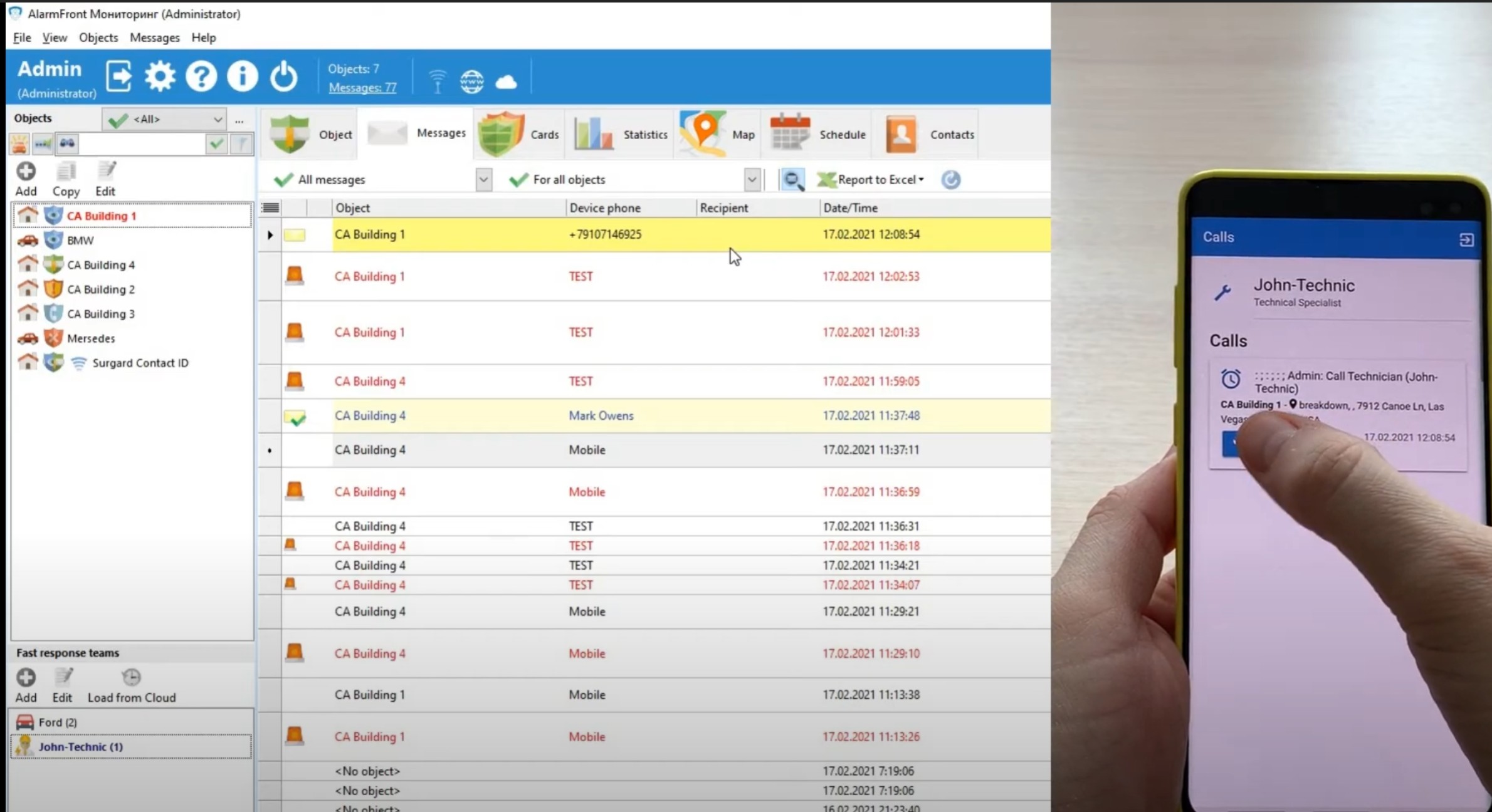Sort by the Object column header
Image resolution: width=1492 pixels, height=812 pixels.
coord(448,208)
